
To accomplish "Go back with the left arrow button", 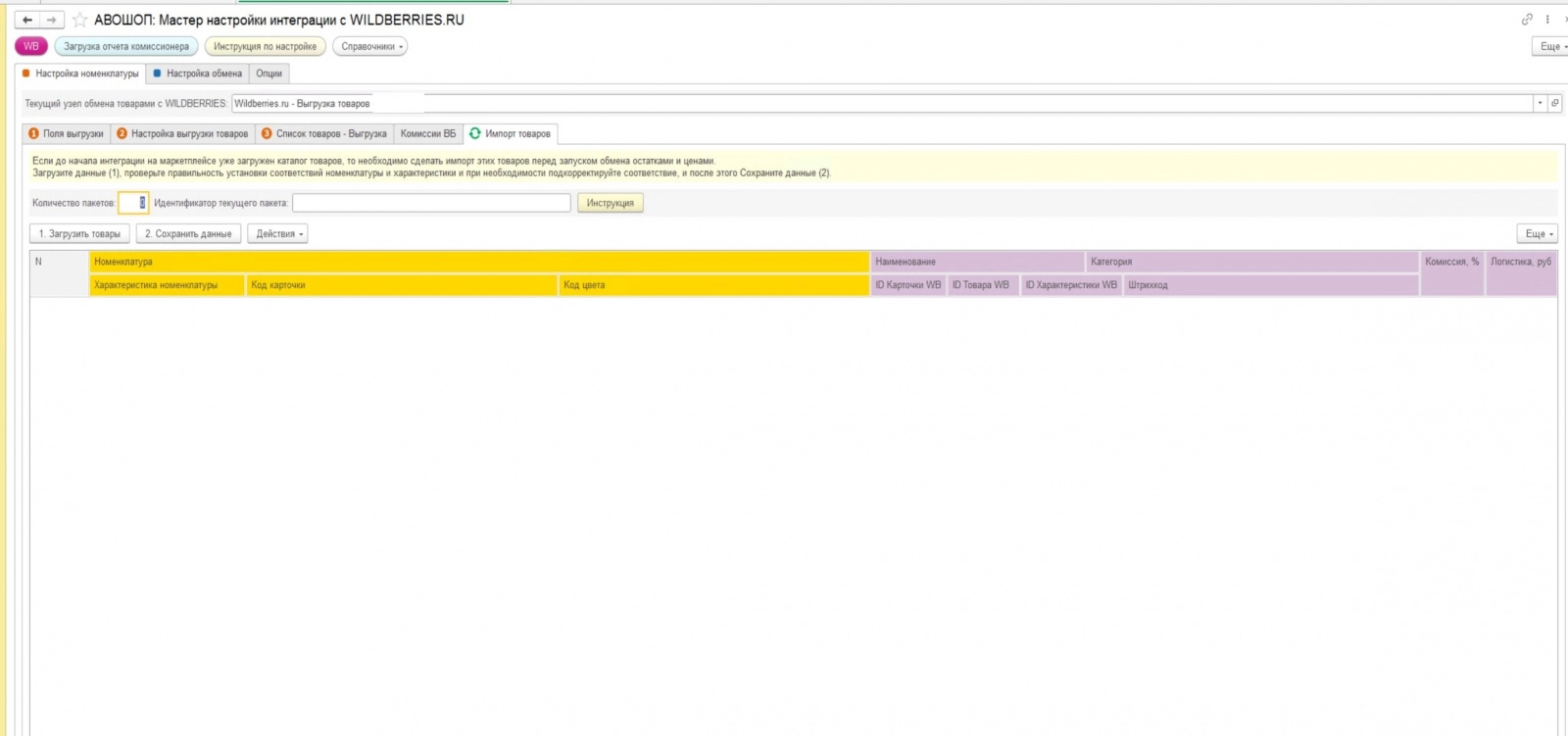I will pos(27,20).
